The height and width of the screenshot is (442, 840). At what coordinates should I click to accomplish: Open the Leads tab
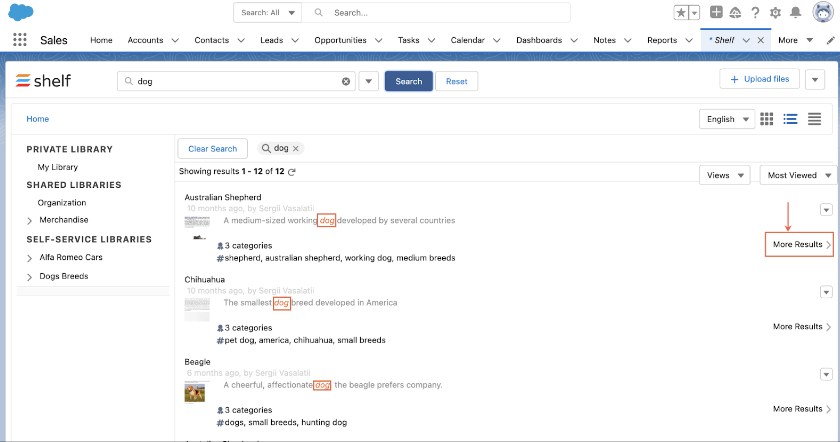point(272,40)
